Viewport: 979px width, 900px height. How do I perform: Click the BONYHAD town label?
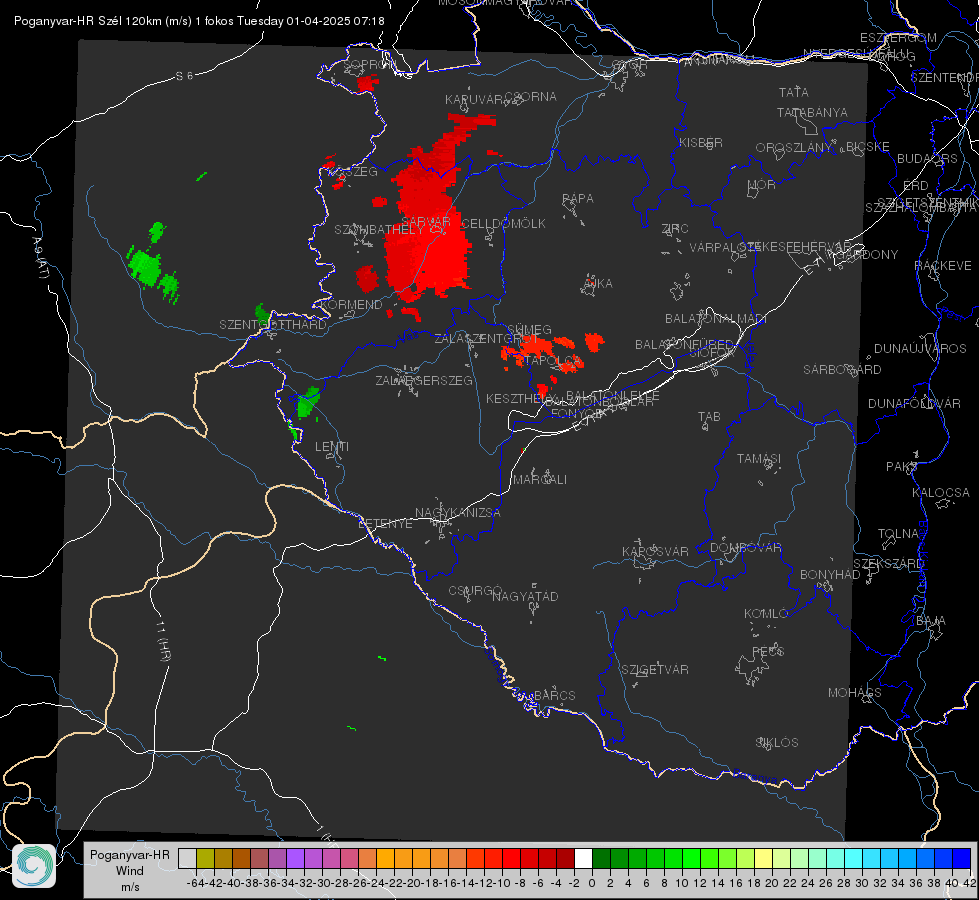click(x=830, y=575)
